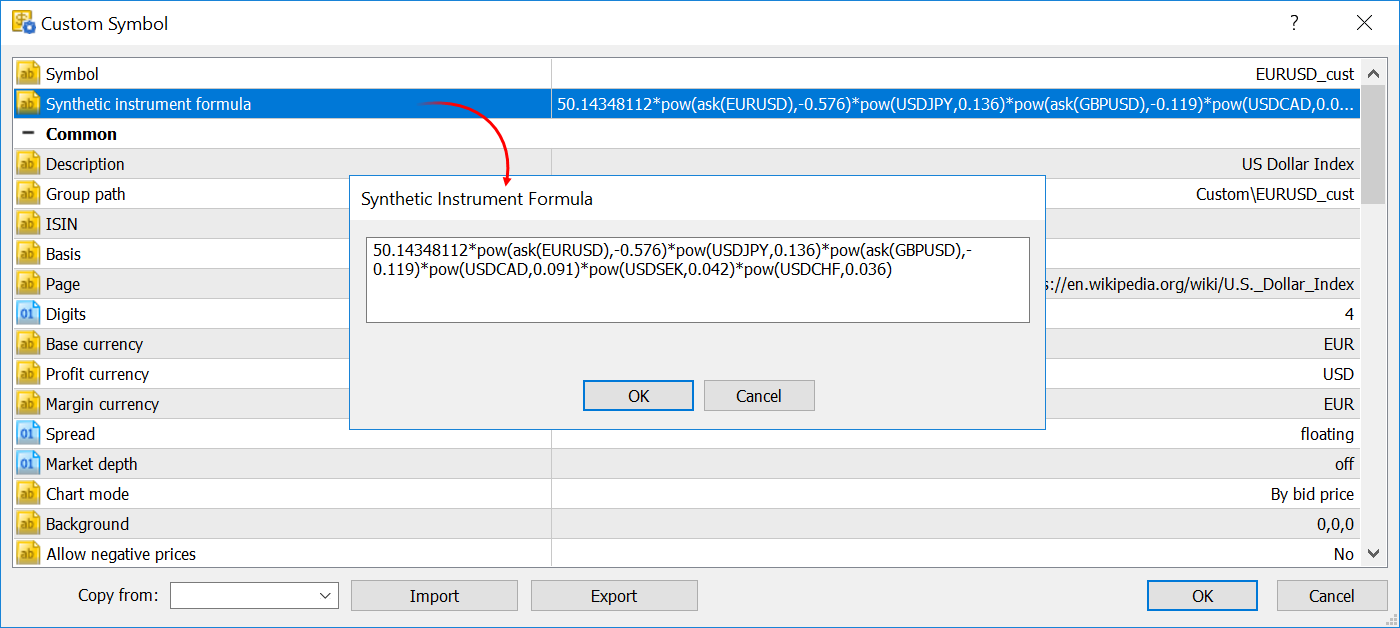Click the ab icon next to Base currency
The image size is (1400, 628).
(x=26, y=343)
